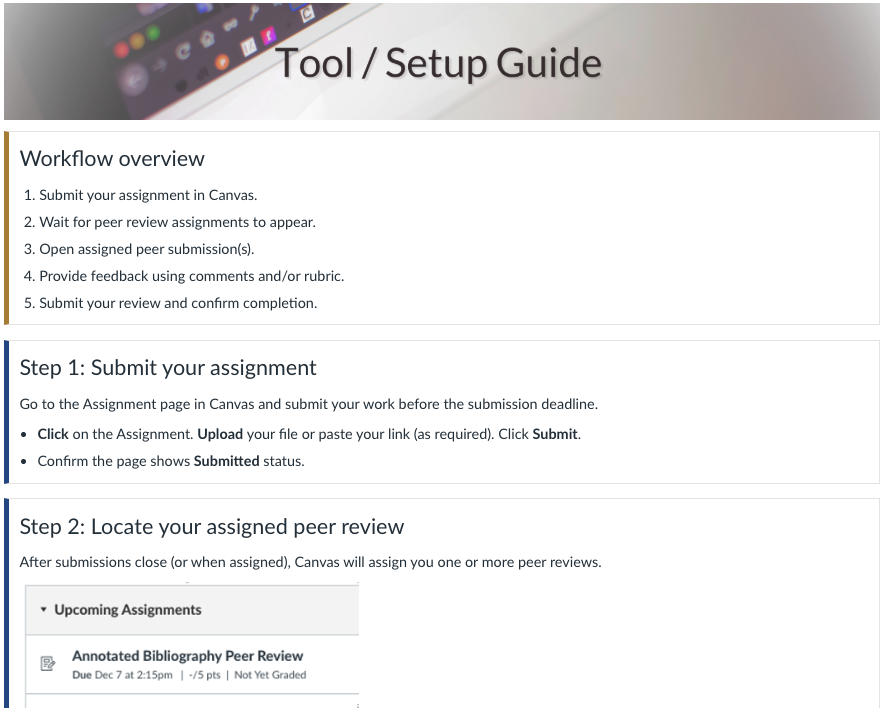
Task: Click the reload icon in the banner toolbar
Action: pos(183,50)
